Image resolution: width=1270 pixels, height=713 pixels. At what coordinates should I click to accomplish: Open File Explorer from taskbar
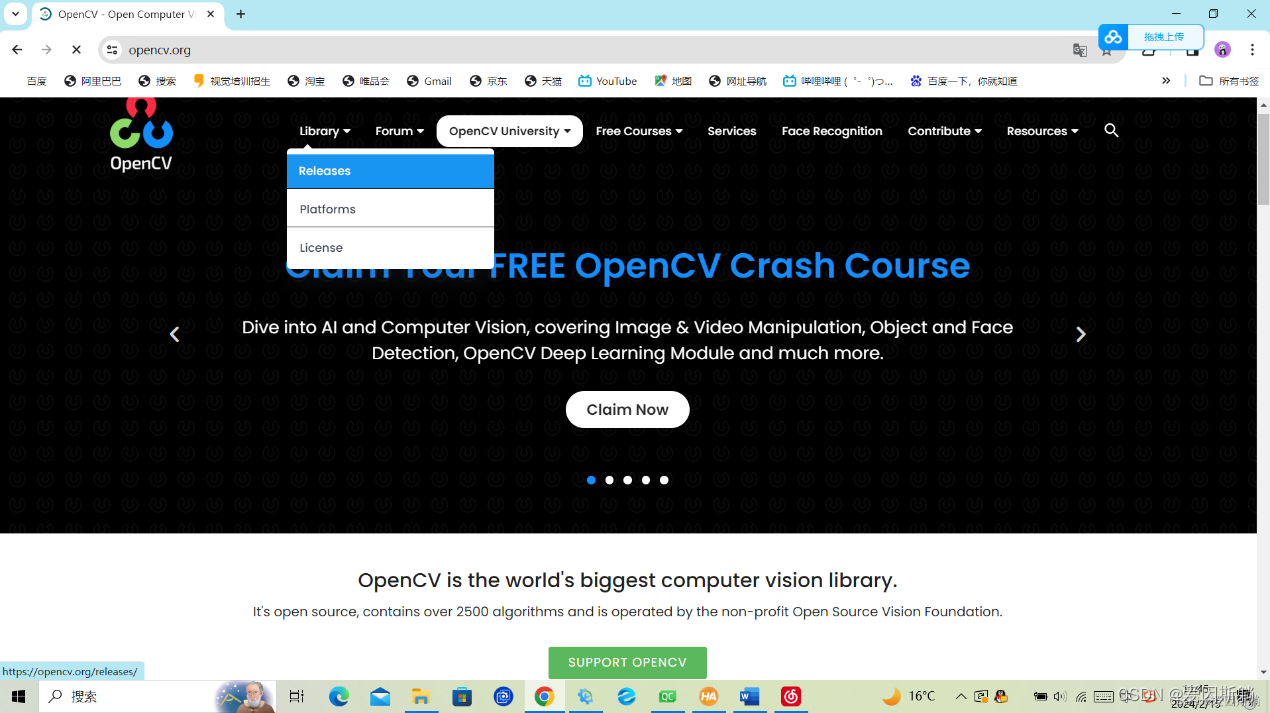coord(421,696)
